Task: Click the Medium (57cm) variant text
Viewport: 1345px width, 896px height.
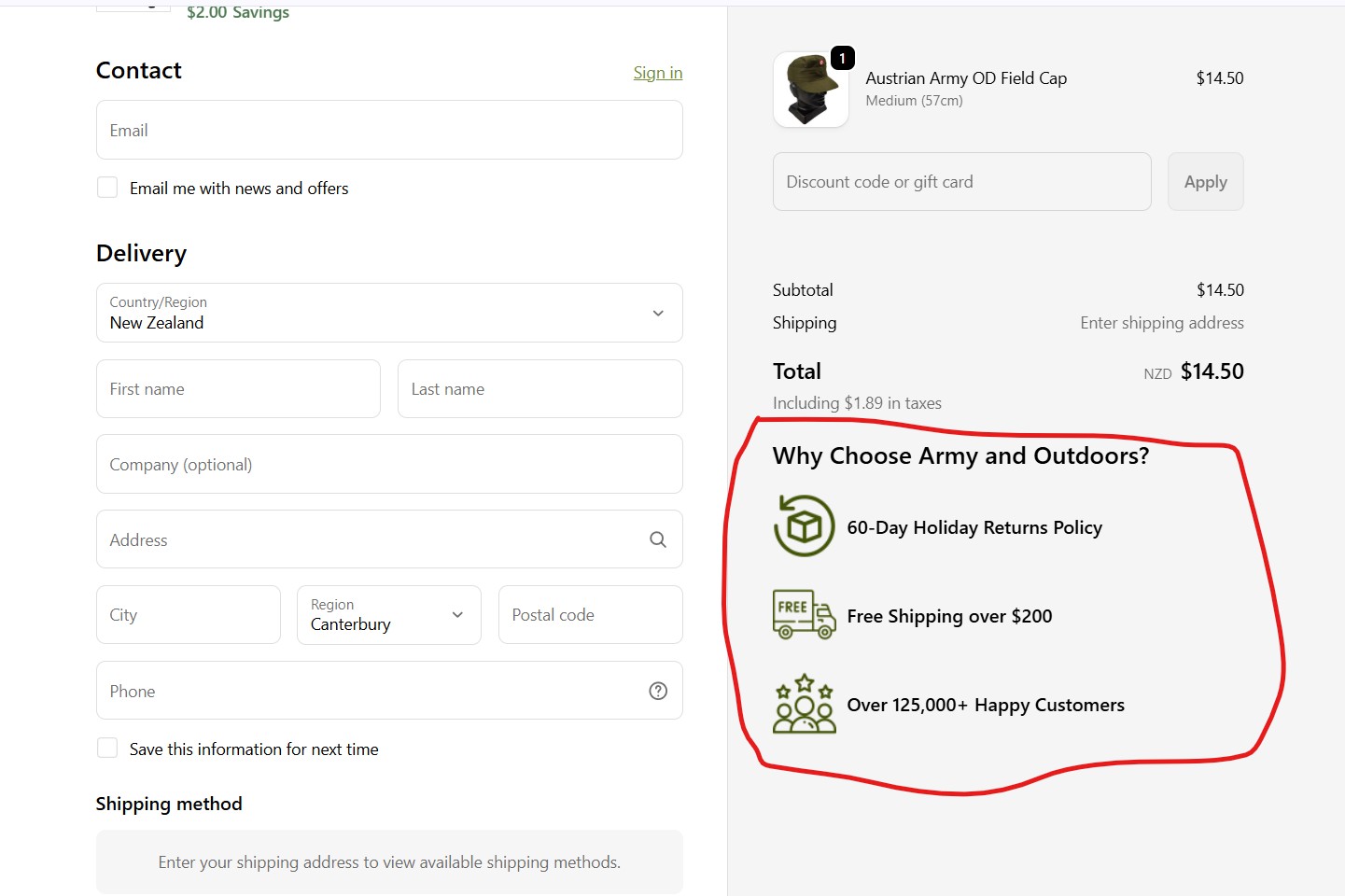Action: point(914,101)
